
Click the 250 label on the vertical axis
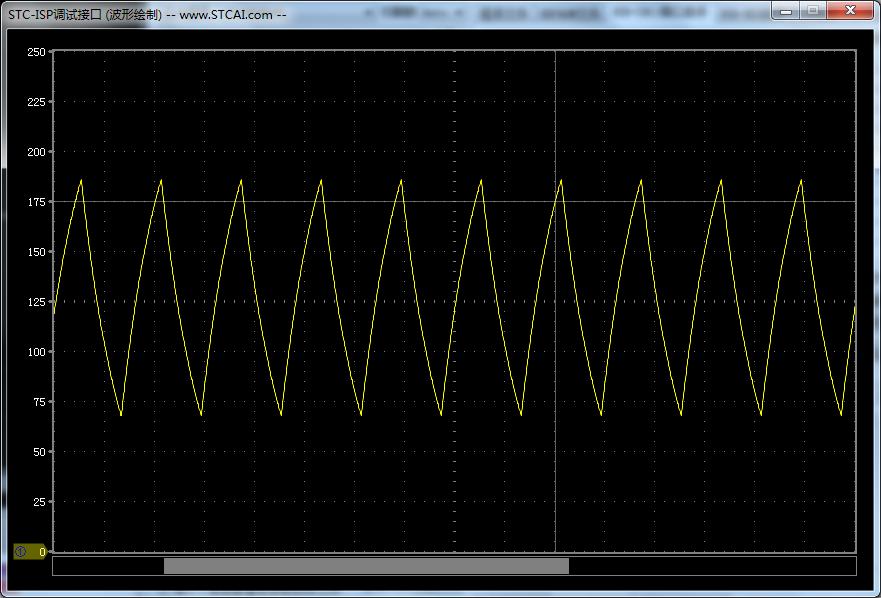pyautogui.click(x=37, y=52)
